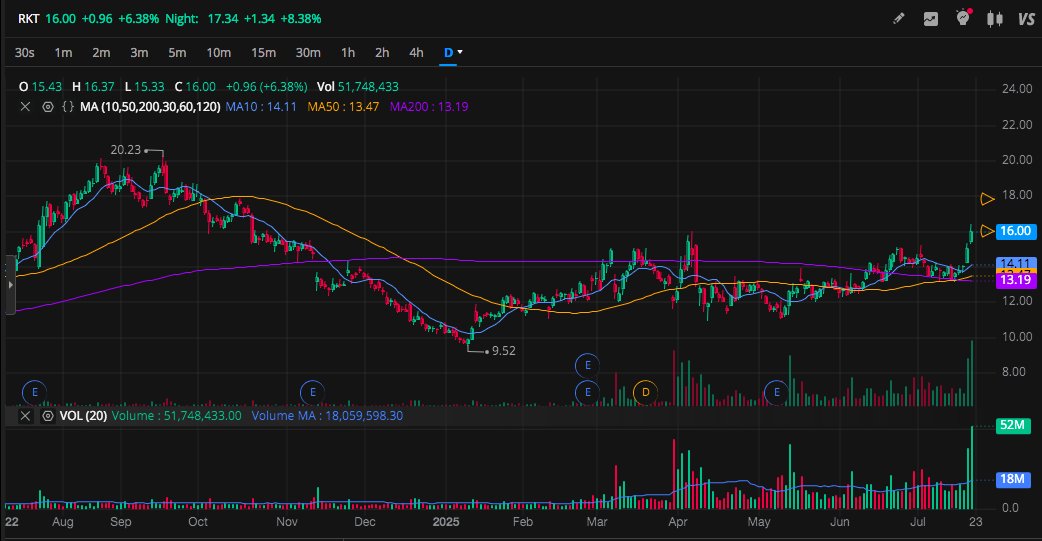This screenshot has height=541, width=1042.
Task: Select the drawing pencil tool
Action: point(898,19)
